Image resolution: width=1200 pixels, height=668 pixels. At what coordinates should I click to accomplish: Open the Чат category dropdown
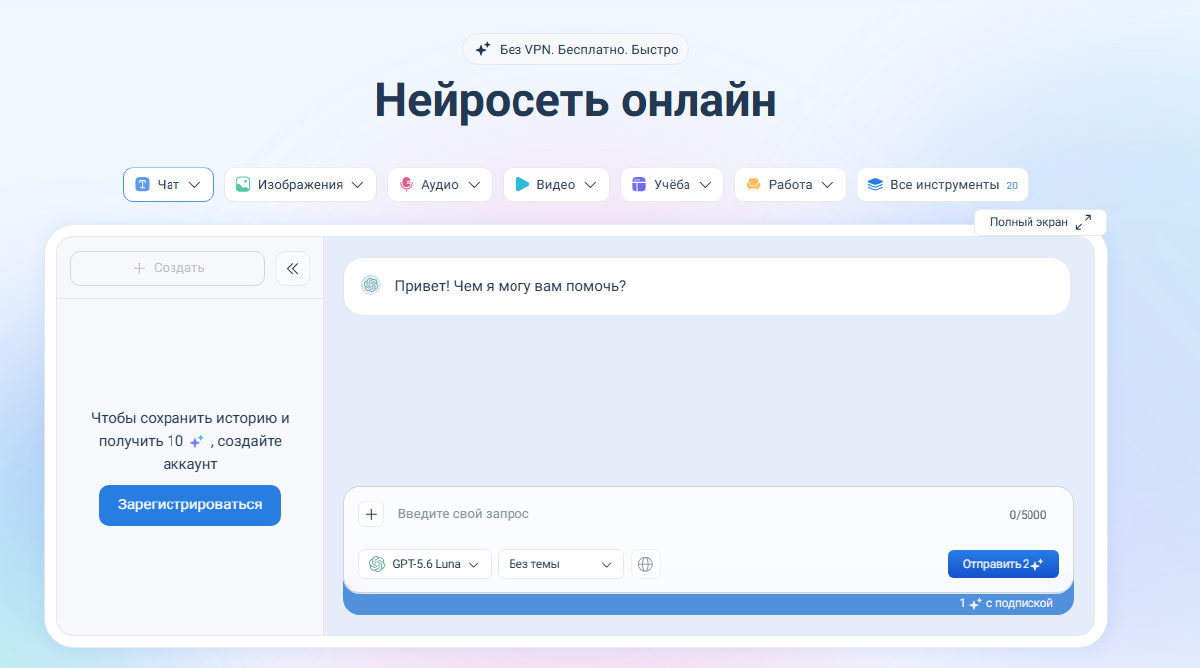tap(168, 184)
